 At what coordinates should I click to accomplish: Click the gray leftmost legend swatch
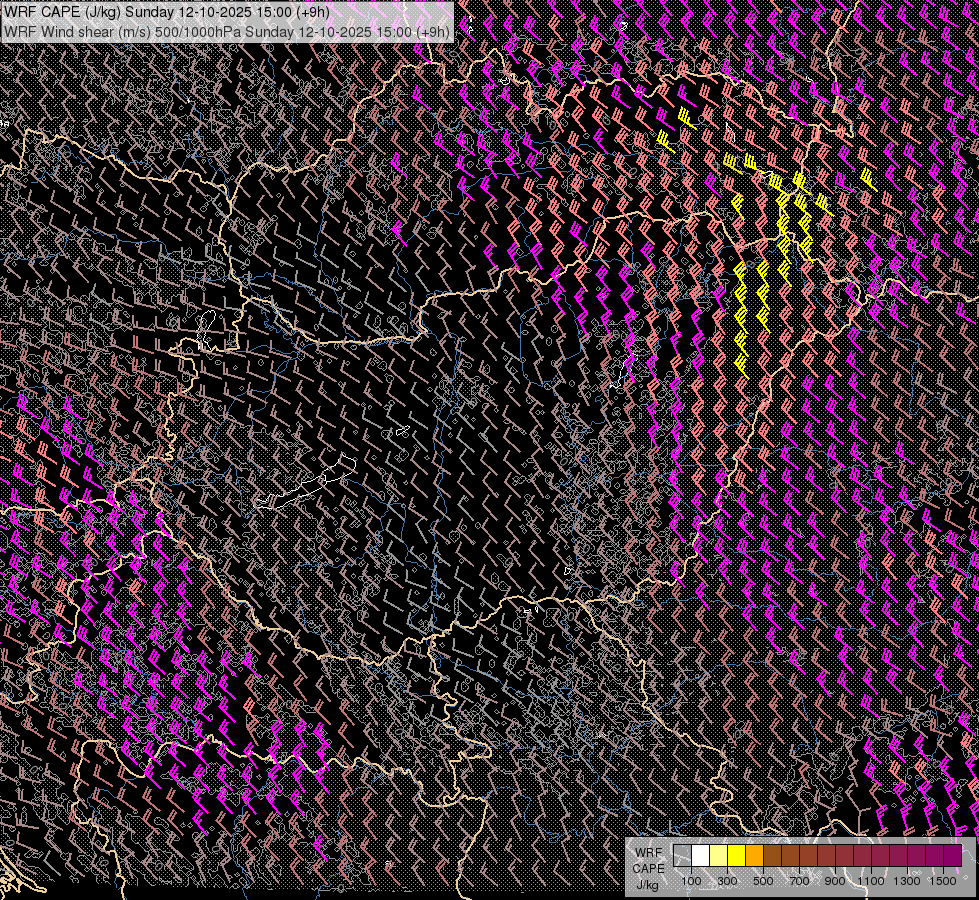682,856
